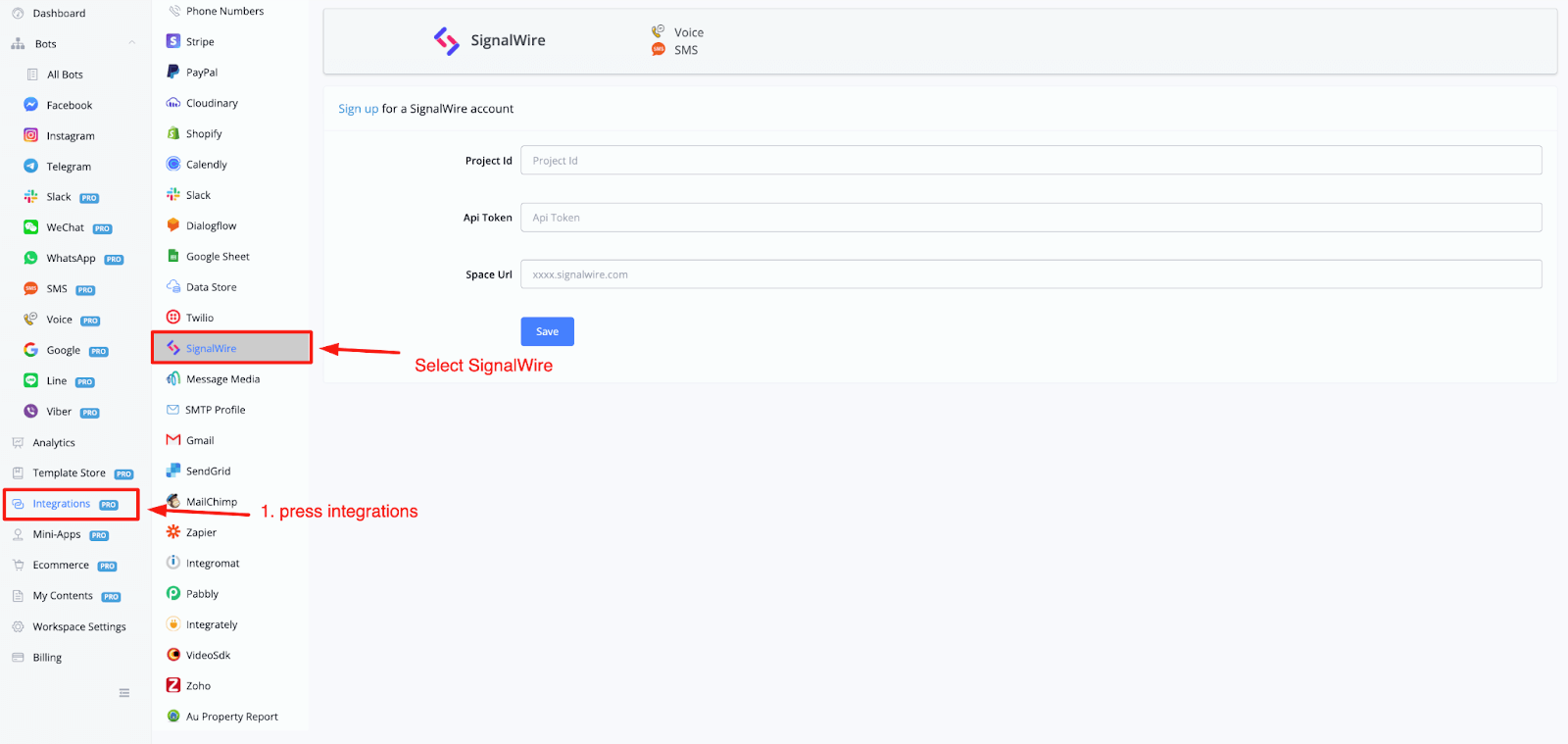The width and height of the screenshot is (1568, 744).
Task: Select the Shopify icon in integrations list
Action: point(173,133)
